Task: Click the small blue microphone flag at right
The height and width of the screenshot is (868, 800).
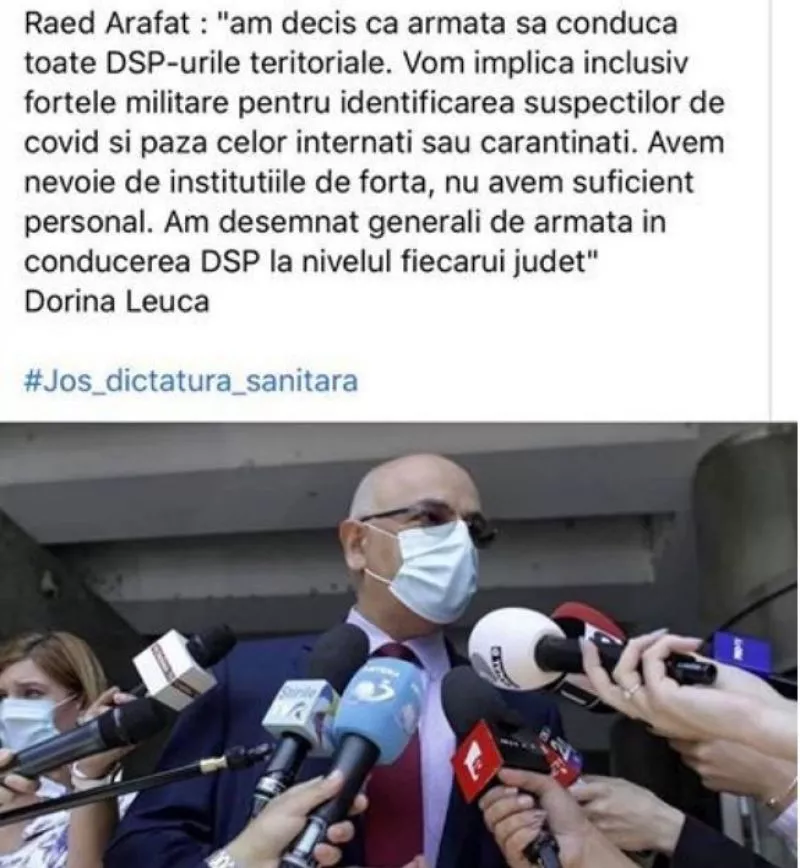Action: tap(741, 650)
